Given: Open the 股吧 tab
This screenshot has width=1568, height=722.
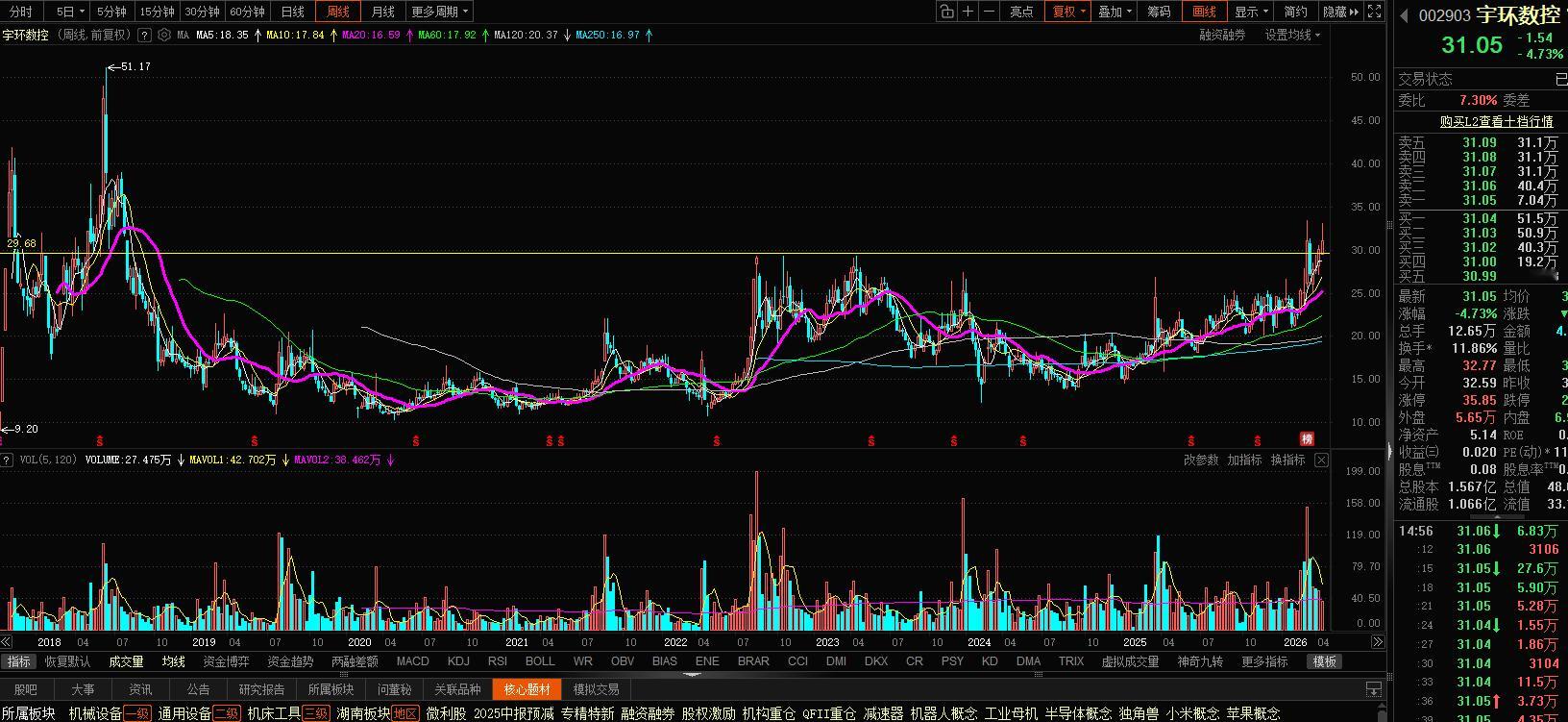Looking at the screenshot, I should tap(26, 689).
